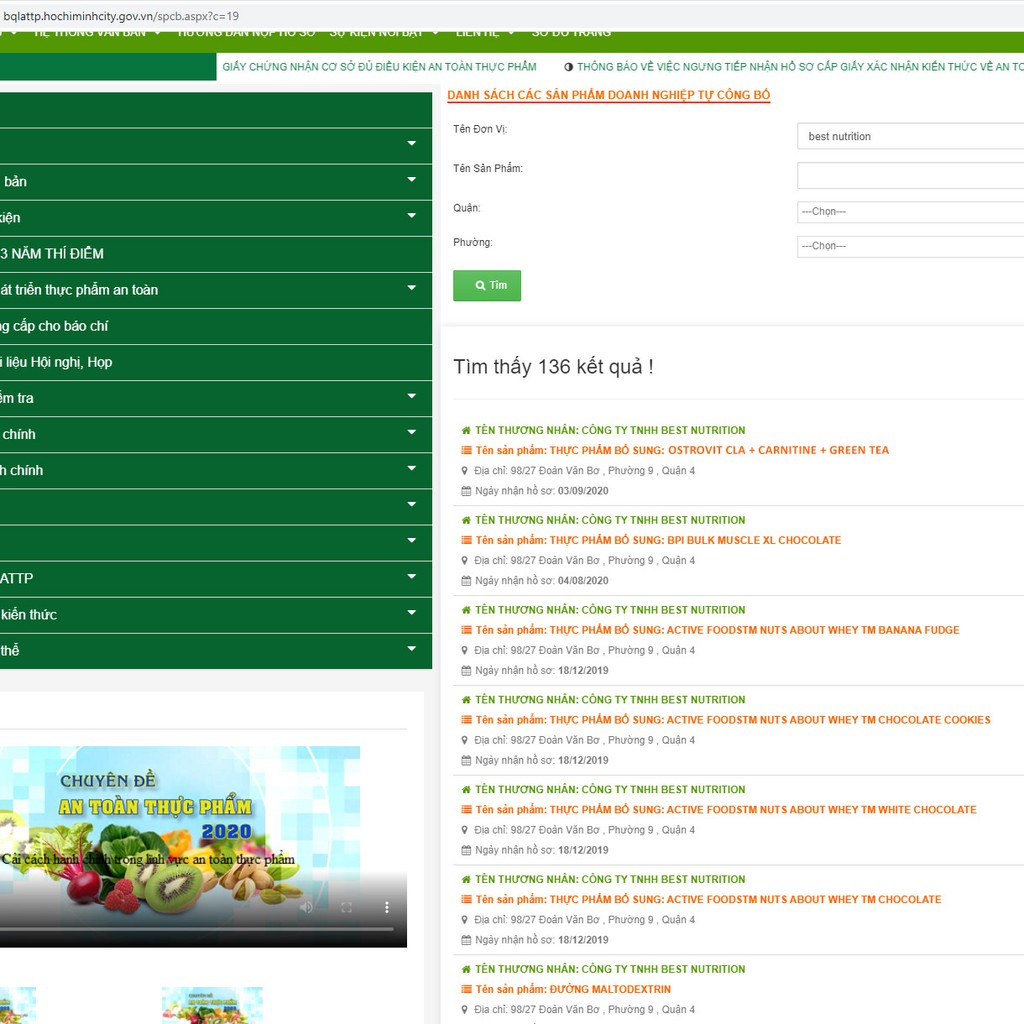Image resolution: width=1024 pixels, height=1024 pixels.
Task: Click location pin icon in second result's address
Action: pos(465,560)
